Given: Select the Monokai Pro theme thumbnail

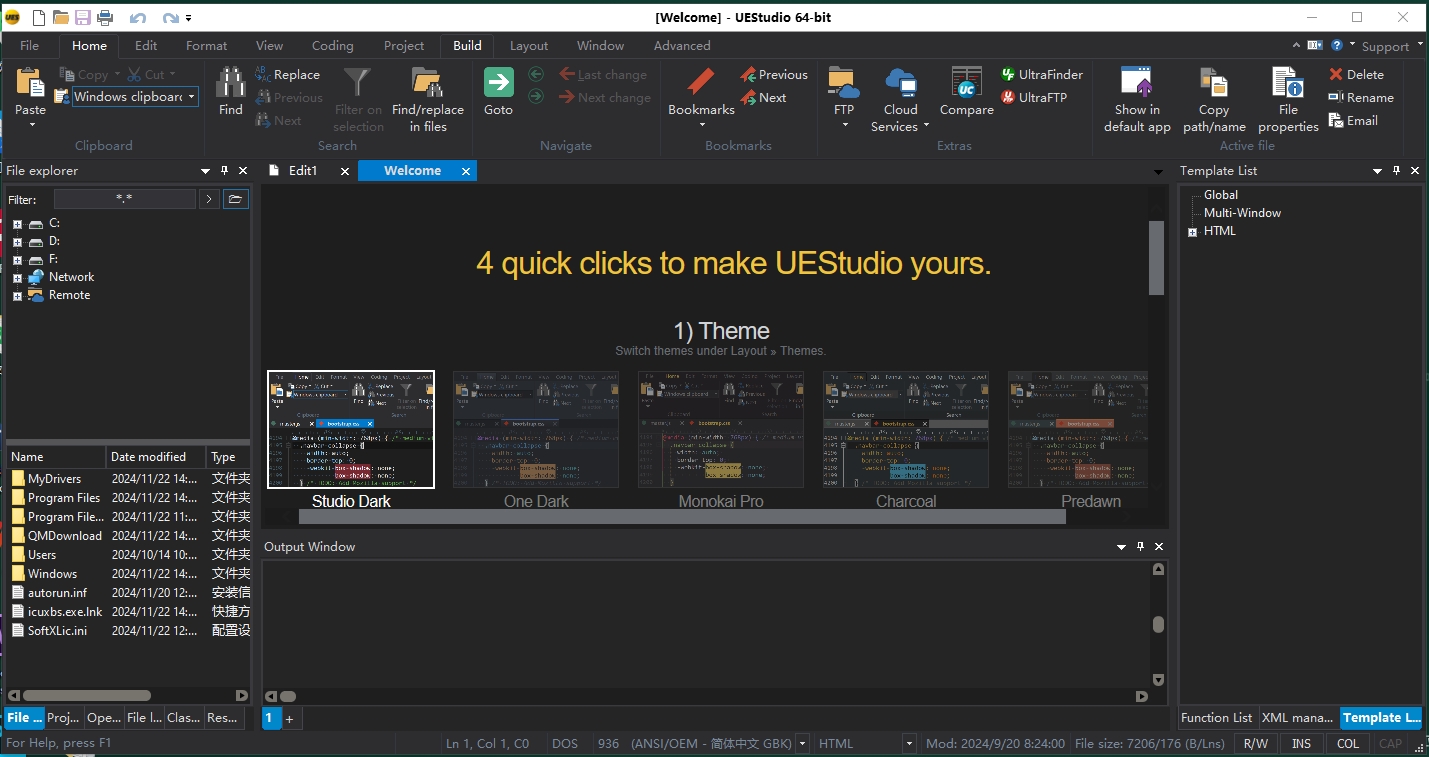Looking at the screenshot, I should (x=721, y=430).
